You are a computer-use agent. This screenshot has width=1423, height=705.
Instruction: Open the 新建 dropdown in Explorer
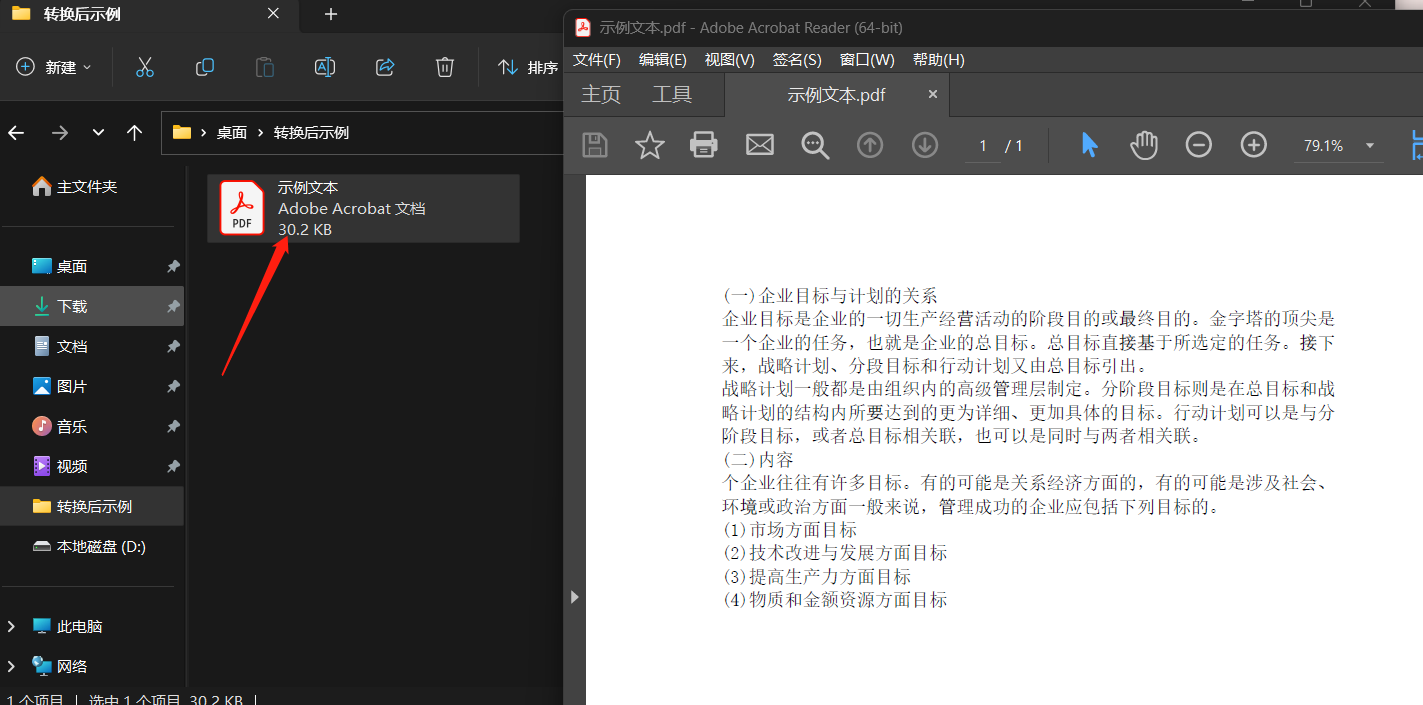pos(55,66)
